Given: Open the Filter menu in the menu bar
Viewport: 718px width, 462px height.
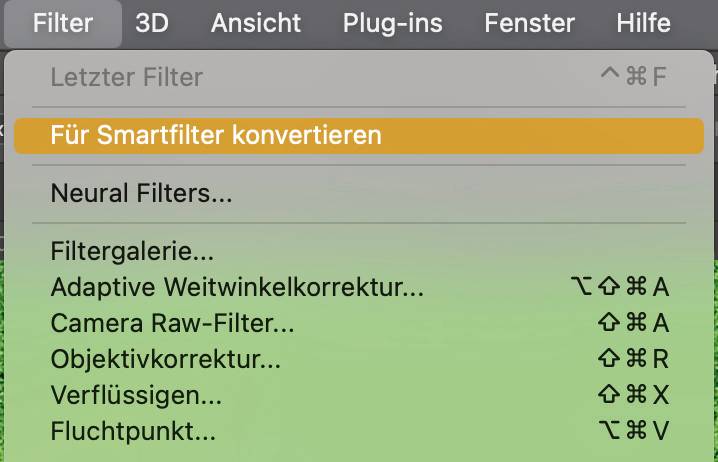Looking at the screenshot, I should pos(63,23).
